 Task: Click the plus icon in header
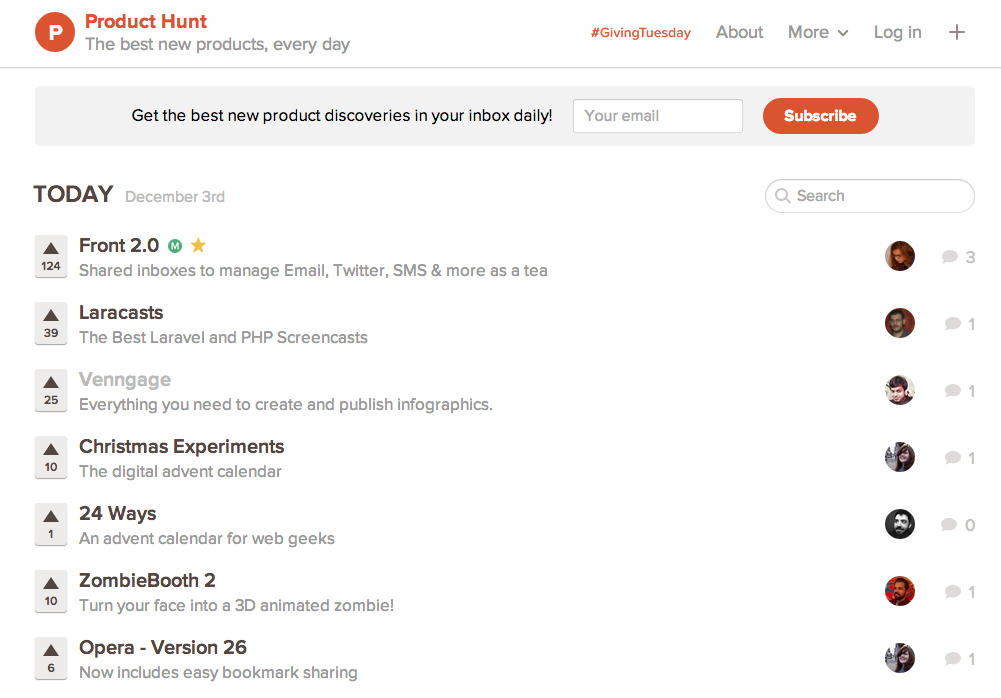point(956,32)
